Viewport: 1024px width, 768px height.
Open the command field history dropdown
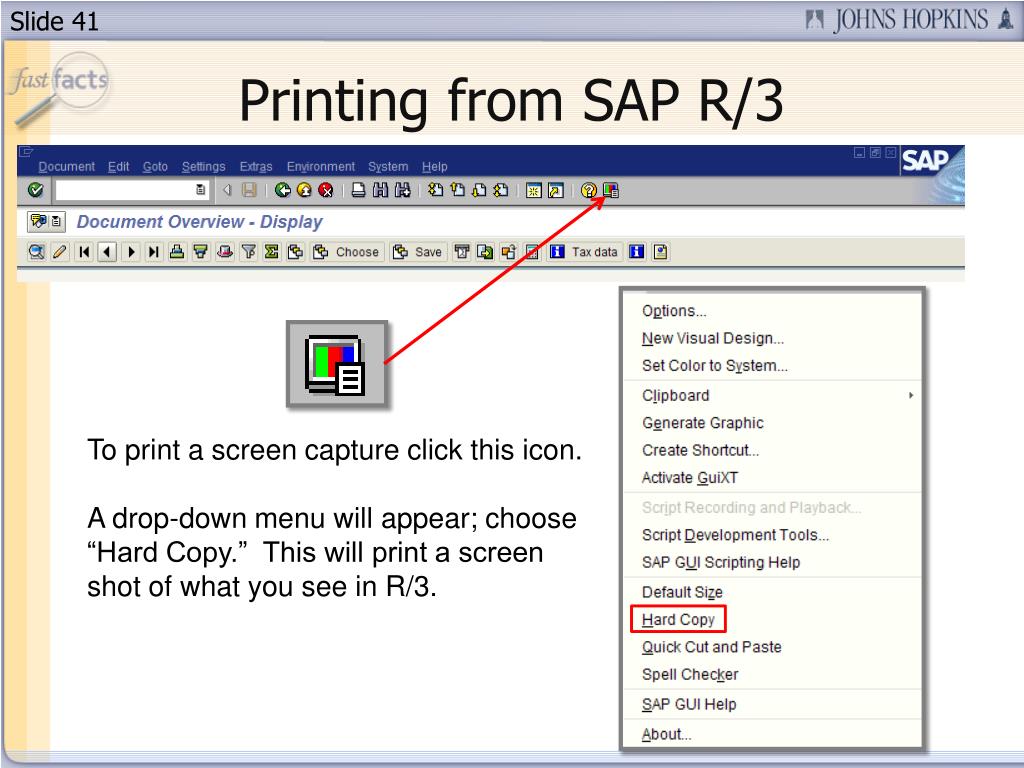coord(200,190)
